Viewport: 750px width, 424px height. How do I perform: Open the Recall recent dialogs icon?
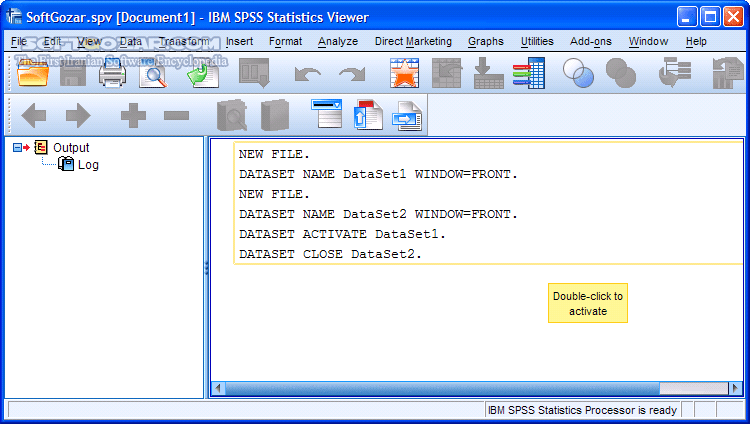(254, 73)
